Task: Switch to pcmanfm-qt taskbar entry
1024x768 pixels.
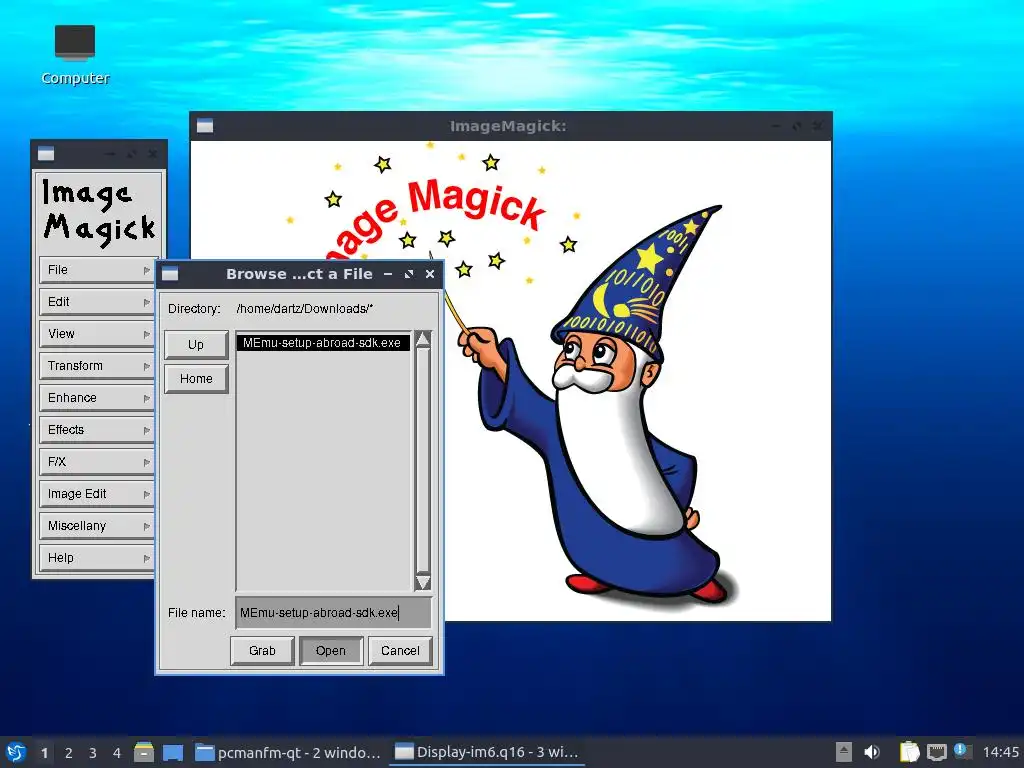Action: pyautogui.click(x=288, y=752)
